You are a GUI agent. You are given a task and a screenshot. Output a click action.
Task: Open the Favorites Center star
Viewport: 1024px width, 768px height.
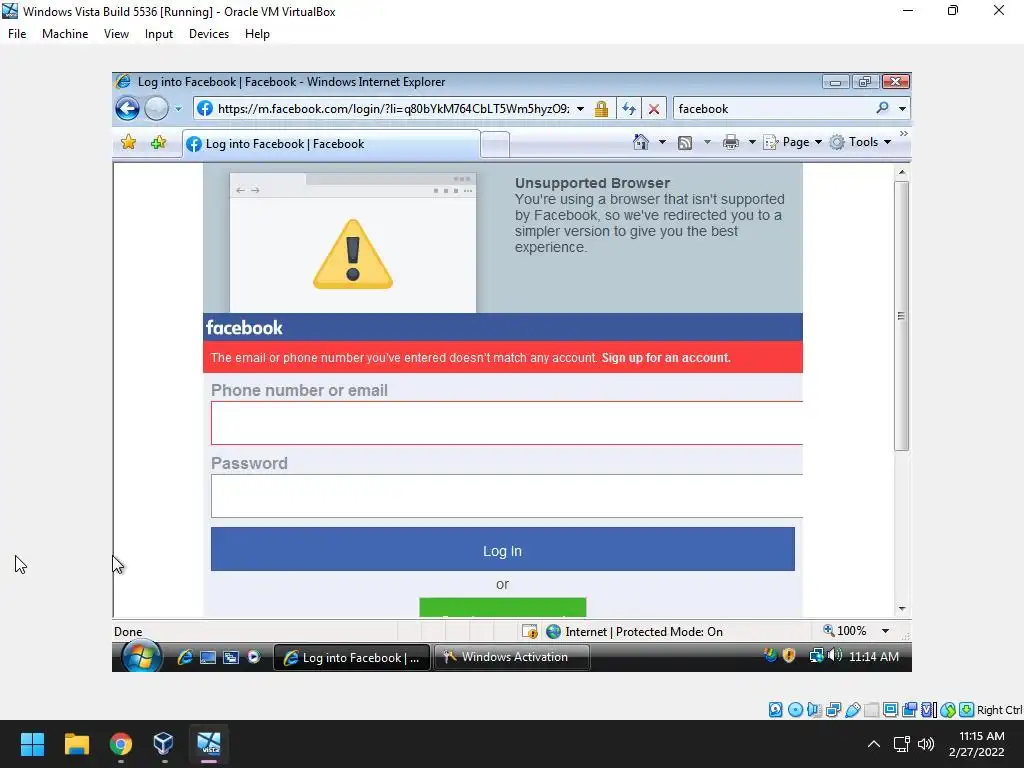click(x=129, y=142)
